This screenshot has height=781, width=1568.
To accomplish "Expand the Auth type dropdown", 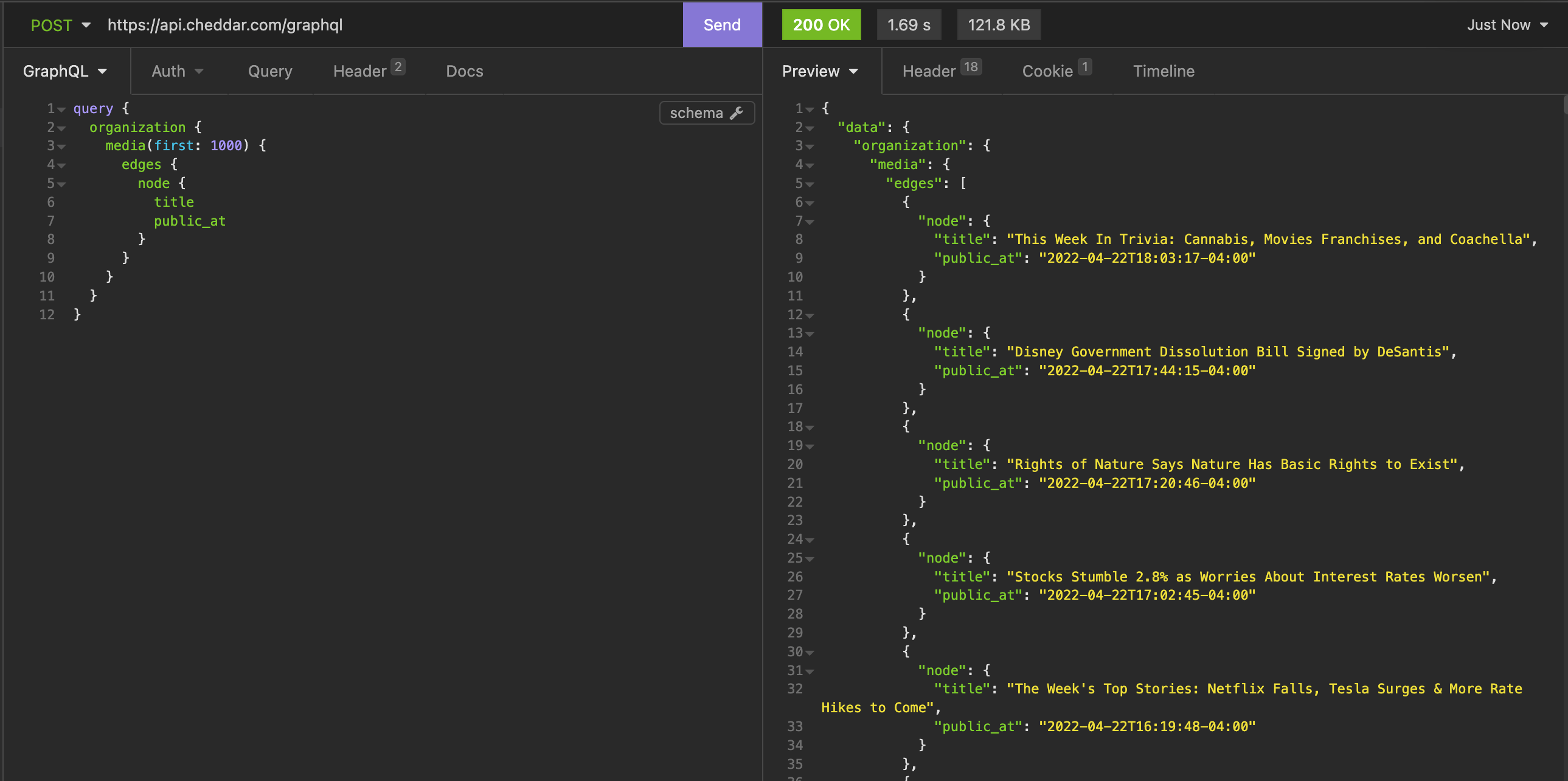I will pyautogui.click(x=176, y=71).
